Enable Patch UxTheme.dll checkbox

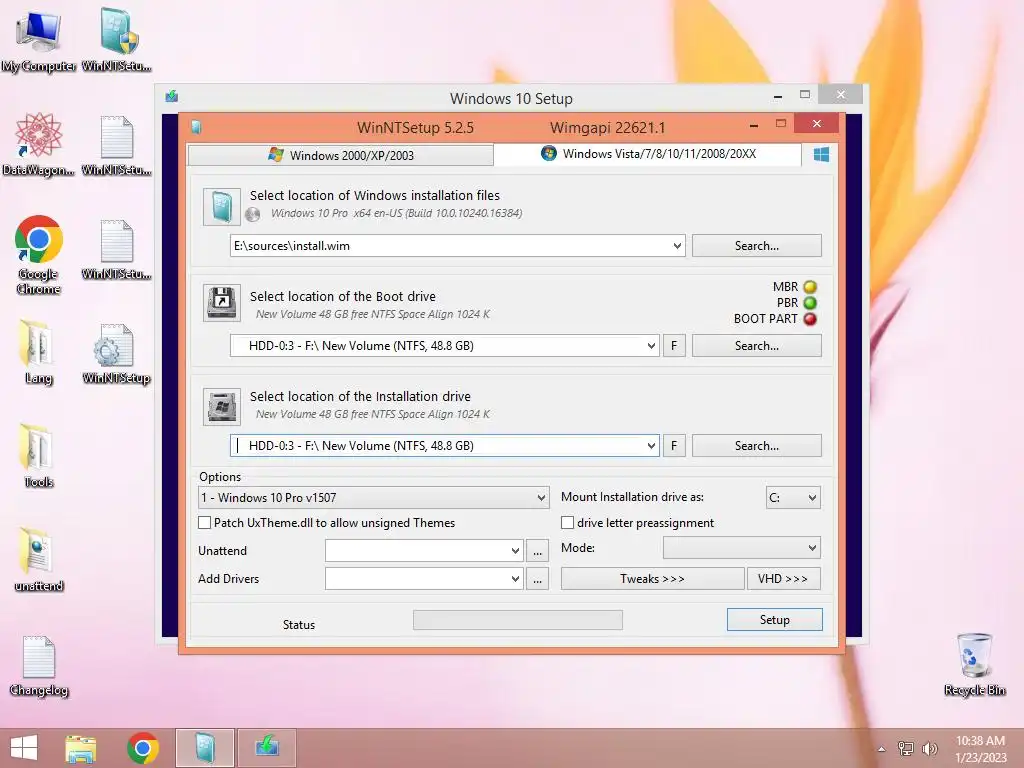click(x=204, y=522)
